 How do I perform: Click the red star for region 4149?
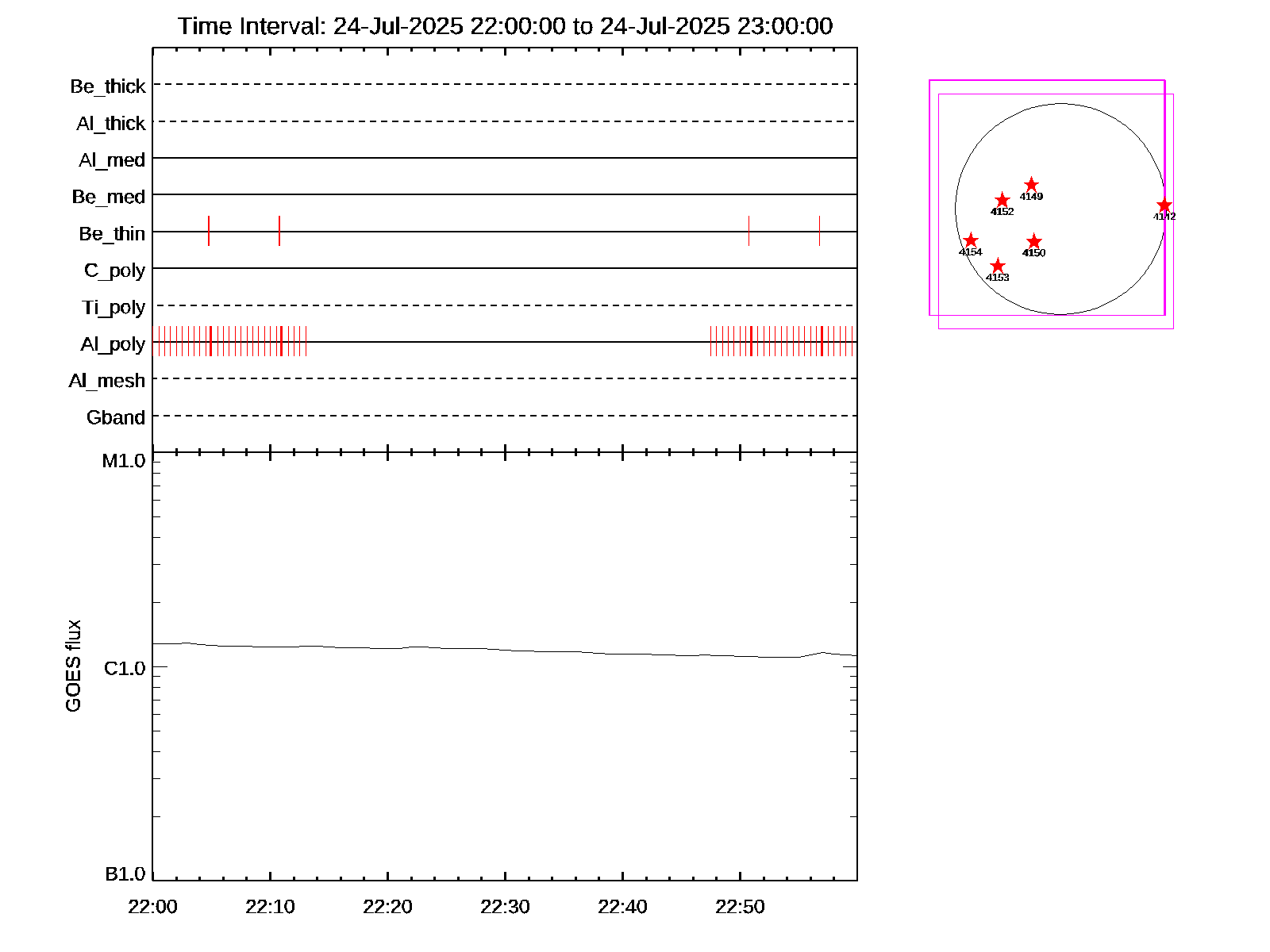pyautogui.click(x=1031, y=185)
